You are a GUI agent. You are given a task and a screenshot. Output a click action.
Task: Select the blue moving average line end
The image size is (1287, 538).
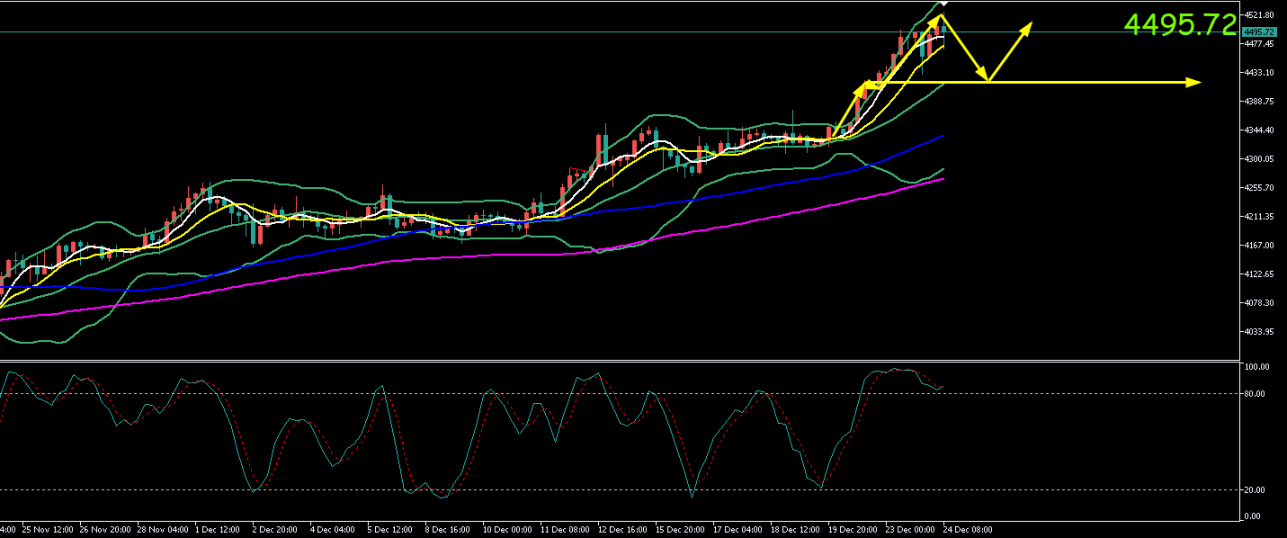coord(942,136)
